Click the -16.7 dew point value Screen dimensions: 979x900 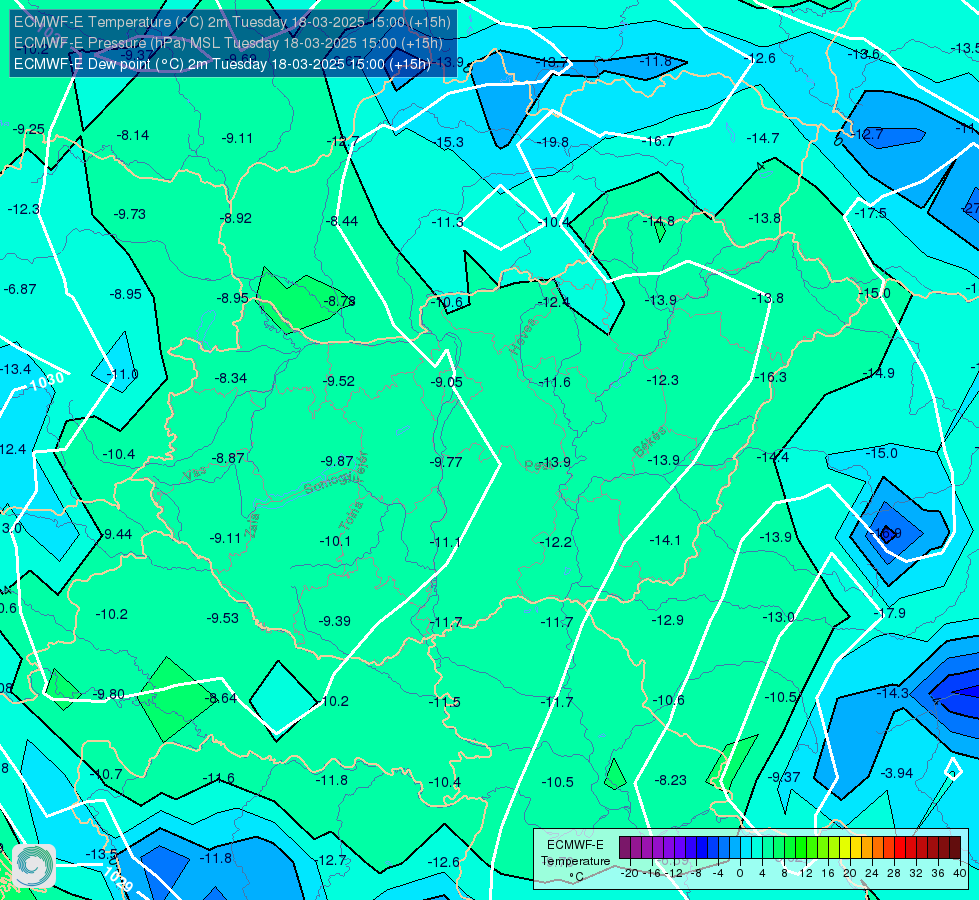[658, 141]
